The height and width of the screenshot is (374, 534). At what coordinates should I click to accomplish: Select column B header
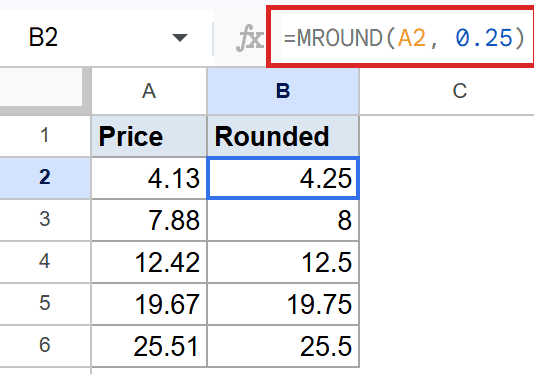(283, 91)
